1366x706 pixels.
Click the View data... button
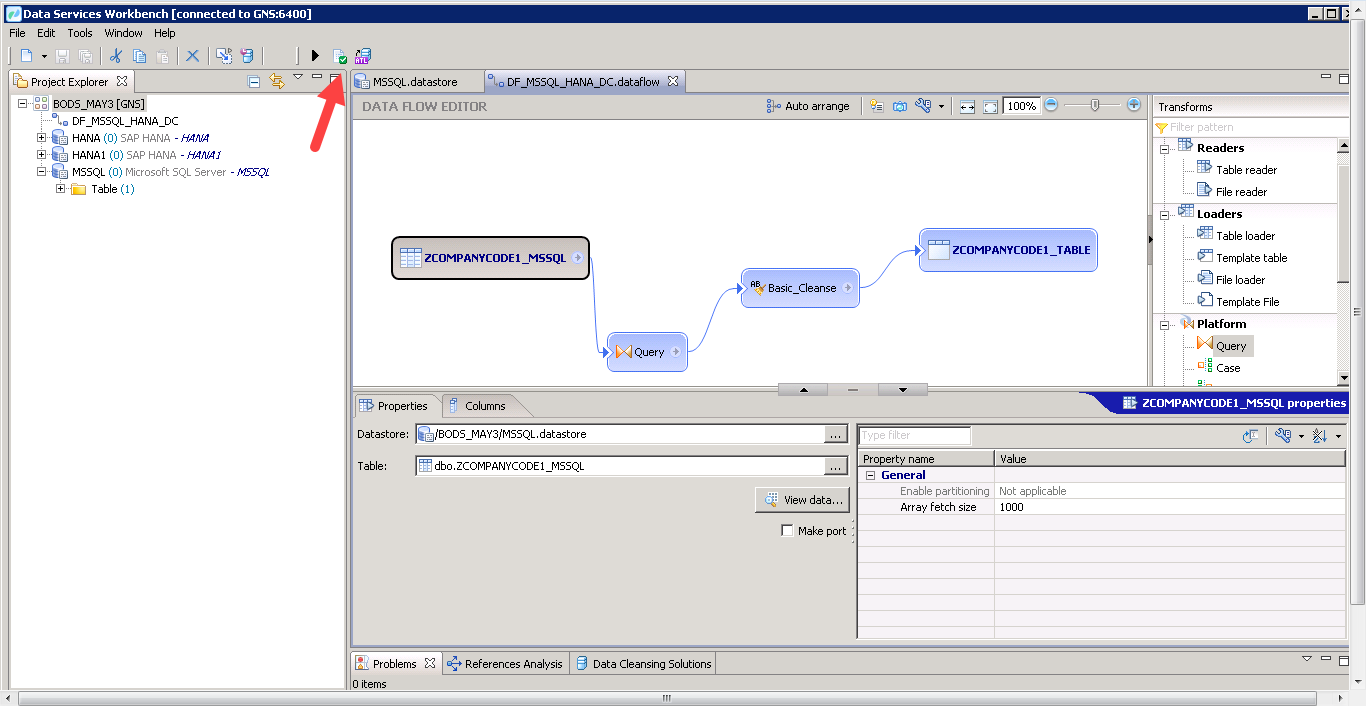802,500
